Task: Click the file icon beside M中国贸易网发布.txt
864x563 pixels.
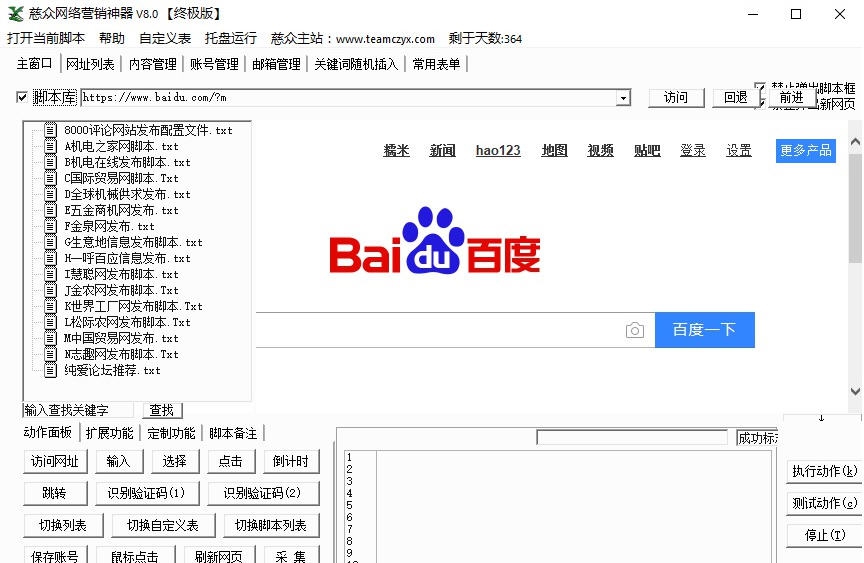Action: [x=50, y=338]
